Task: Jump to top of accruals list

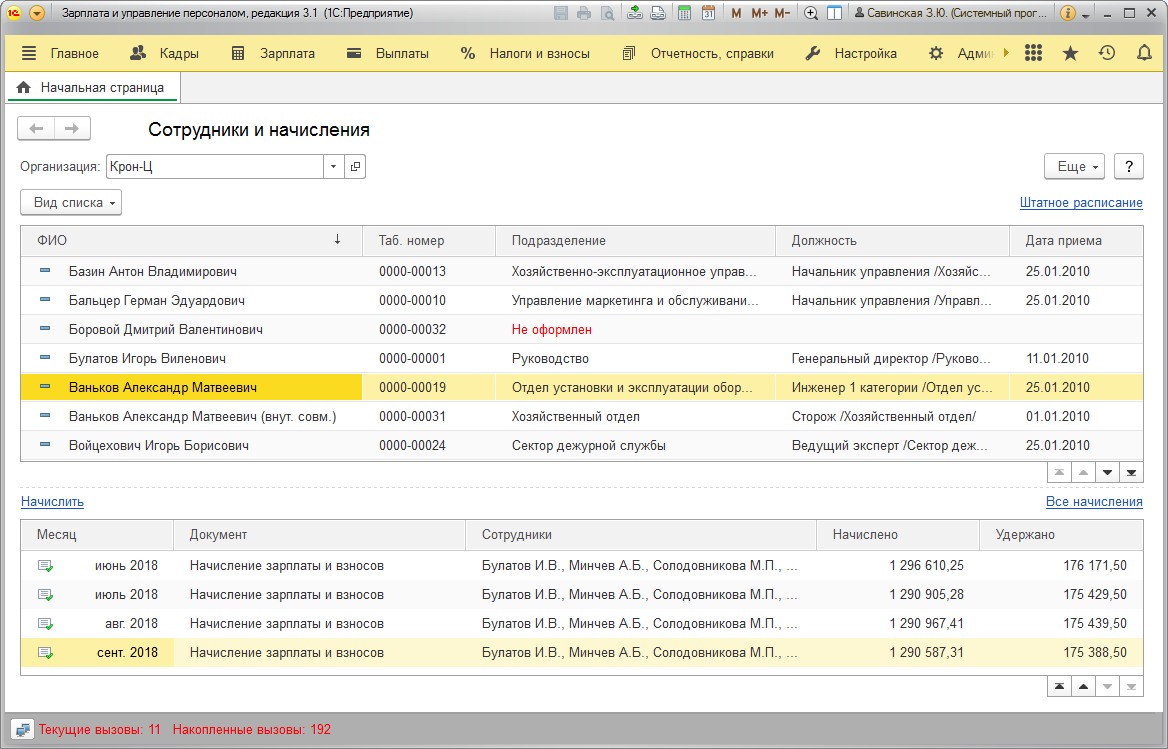Action: (1059, 686)
